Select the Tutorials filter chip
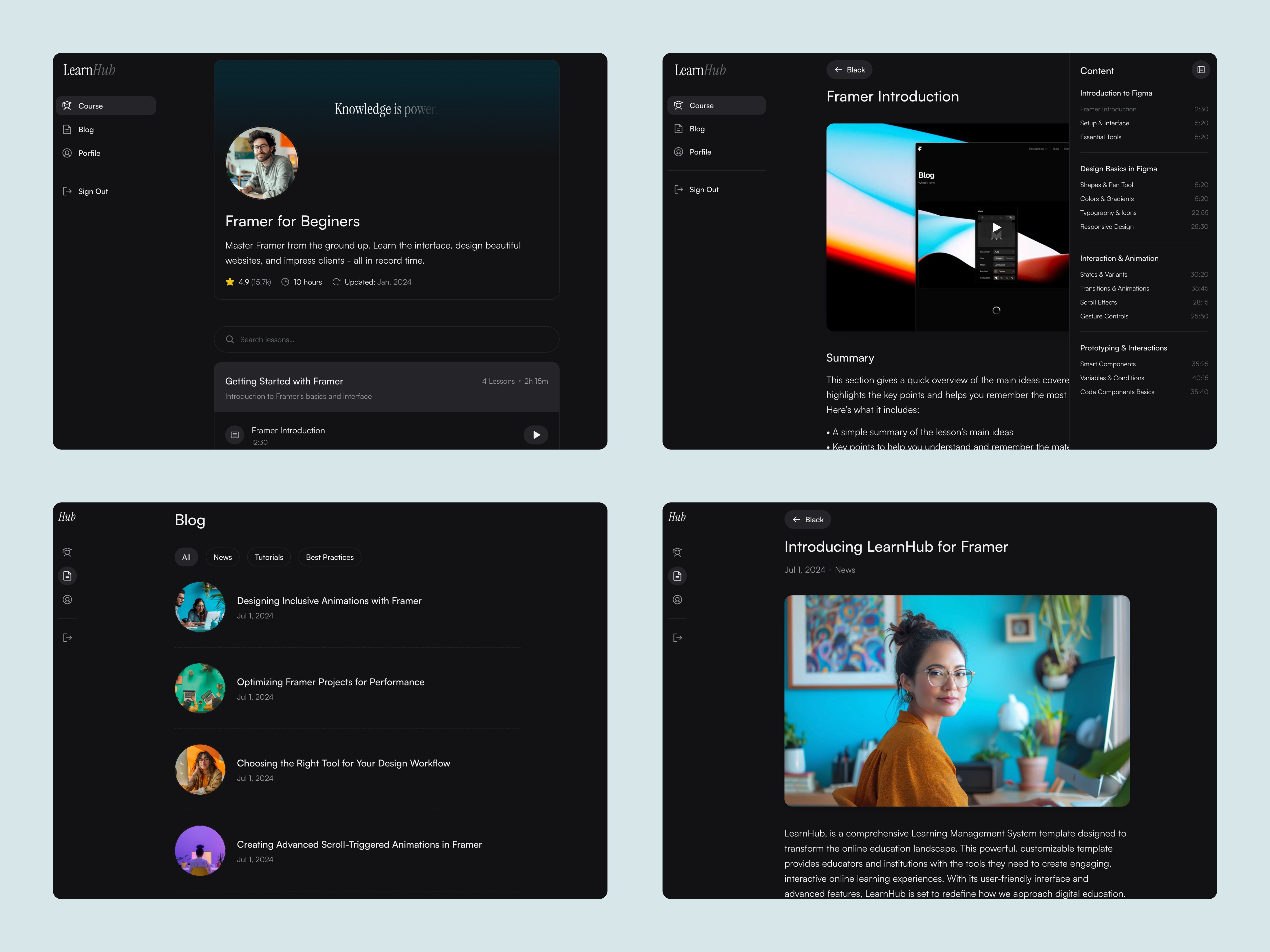This screenshot has height=952, width=1270. (x=269, y=557)
